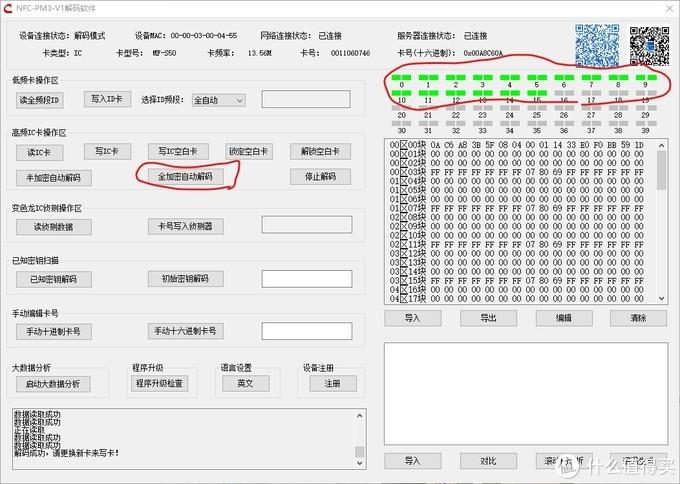
Task: Focus the input field in 手动编辑卡号 section
Action: click(307, 331)
